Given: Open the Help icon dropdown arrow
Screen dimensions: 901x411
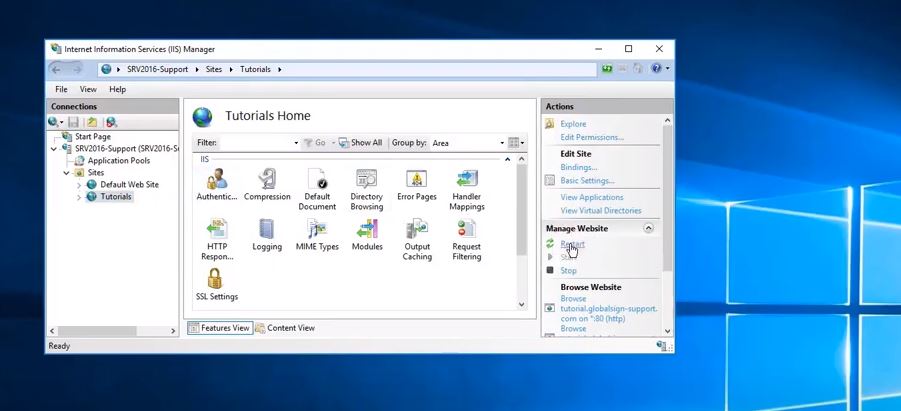Looking at the screenshot, I should (667, 69).
